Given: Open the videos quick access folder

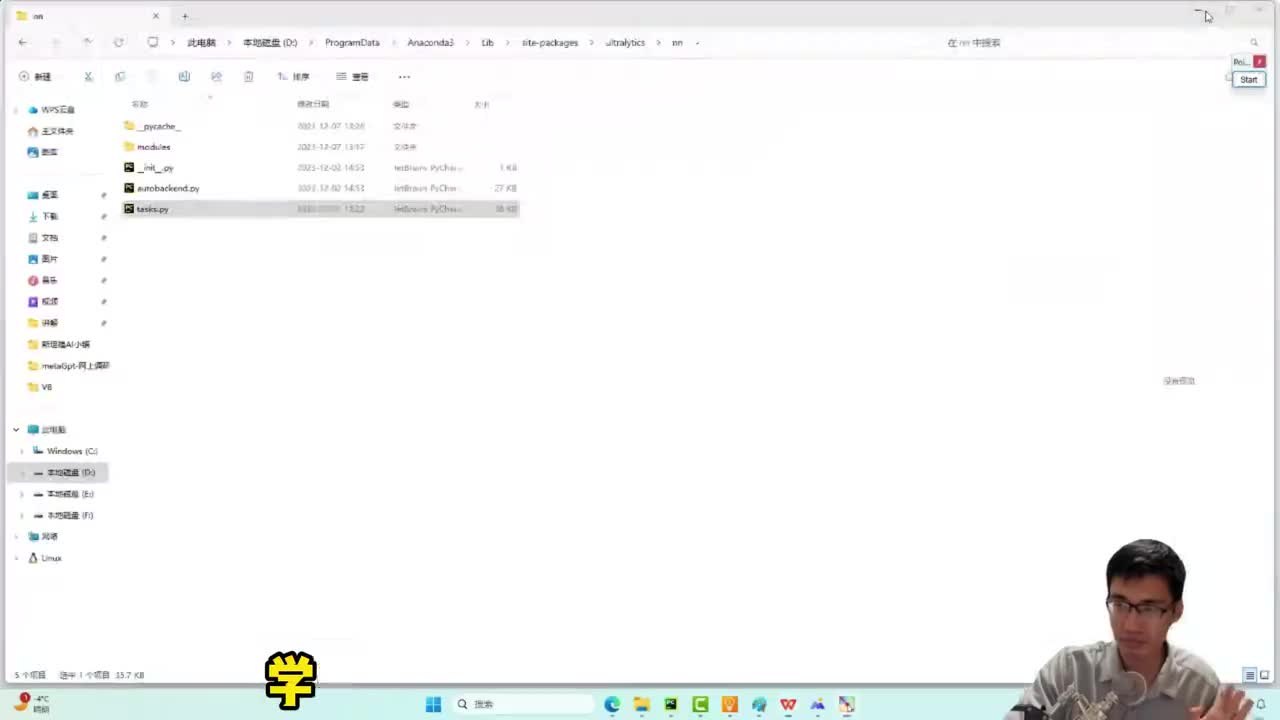Looking at the screenshot, I should pyautogui.click(x=43, y=301).
